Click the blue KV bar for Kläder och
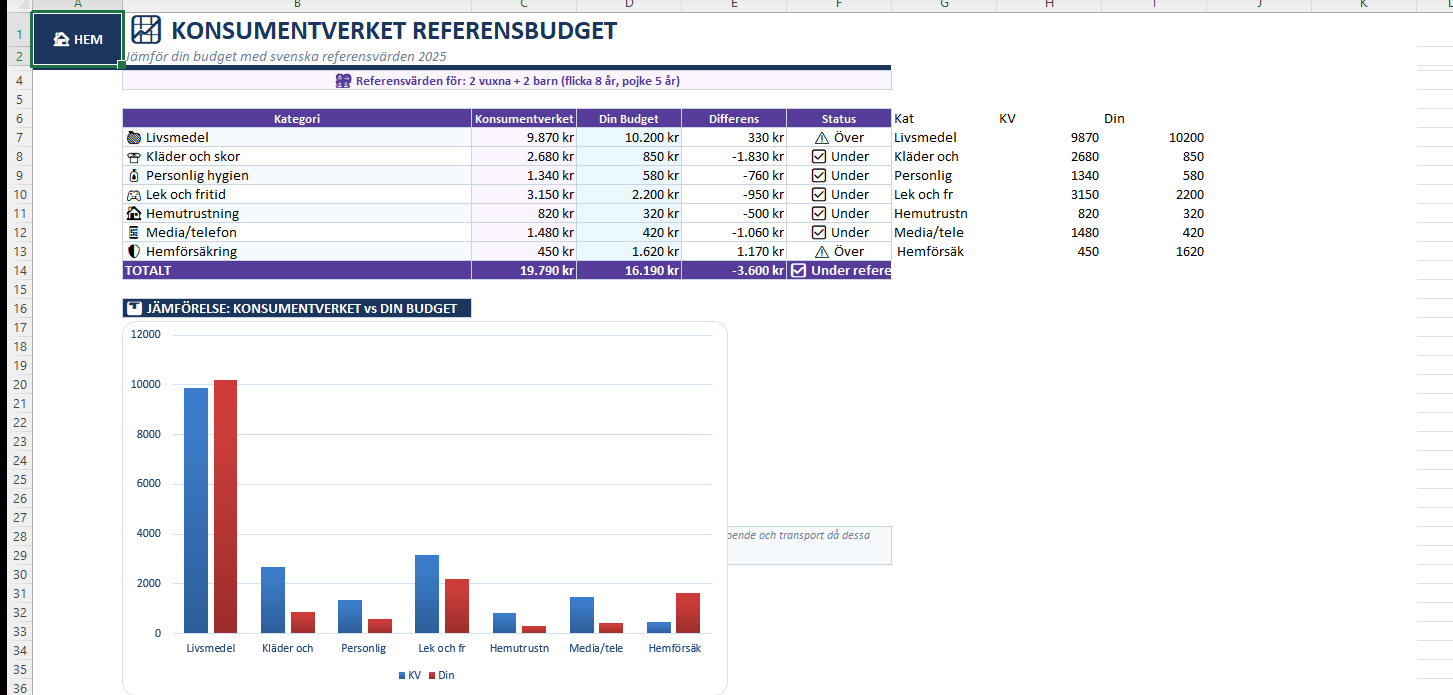1453x695 pixels. click(x=273, y=600)
